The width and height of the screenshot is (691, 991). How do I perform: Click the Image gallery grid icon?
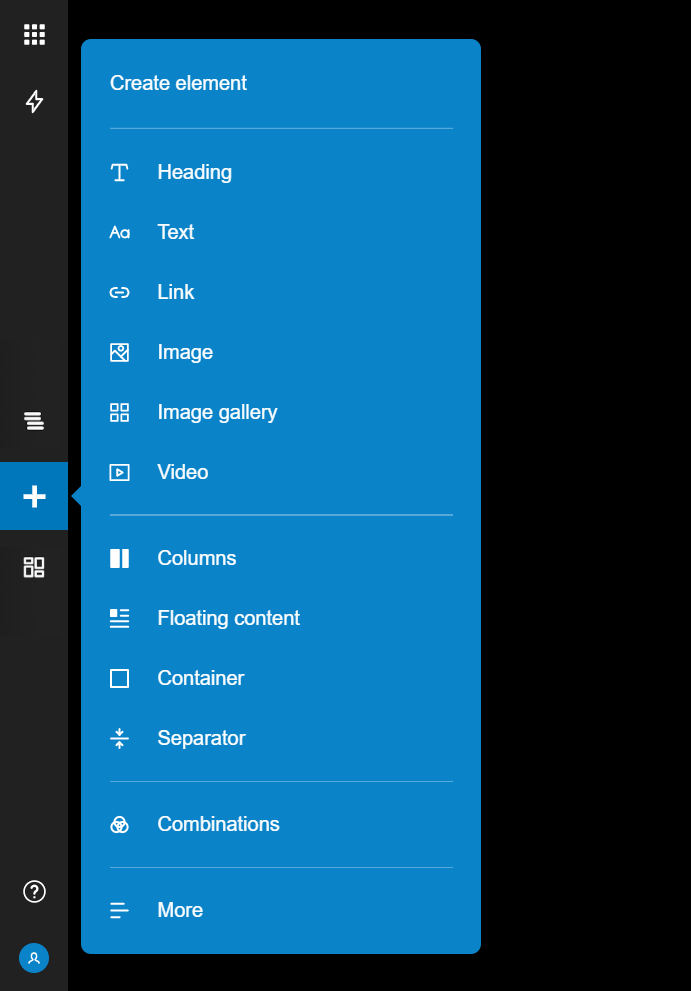pyautogui.click(x=119, y=413)
